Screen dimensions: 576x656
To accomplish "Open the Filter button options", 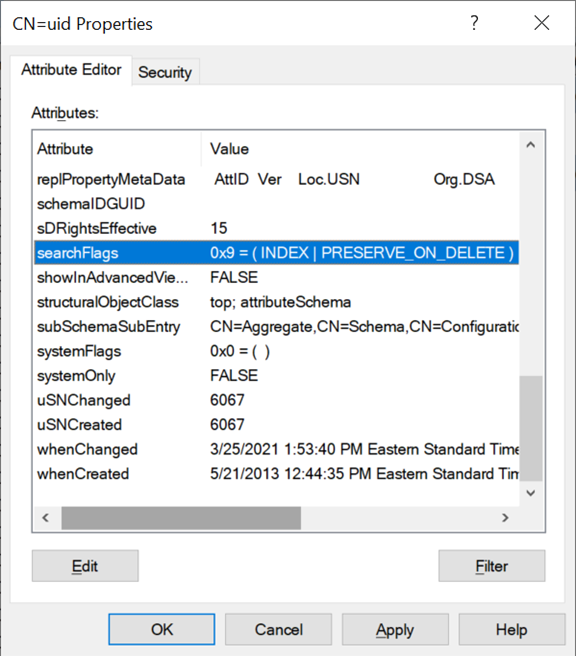I will click(x=492, y=566).
